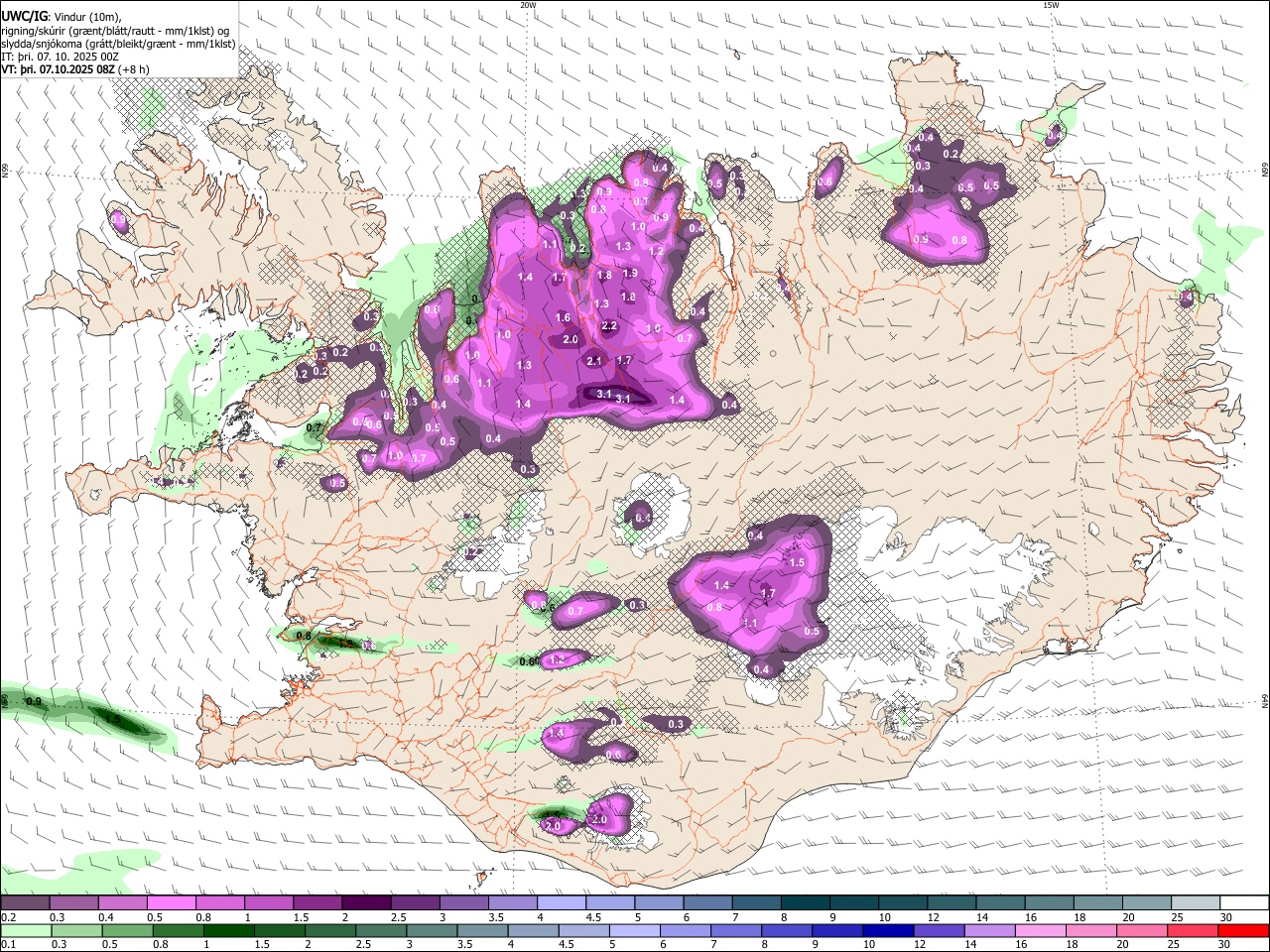Viewport: 1270px width, 952px height.
Task: Click the '2.2' snowfall value on the map
Action: (609, 325)
